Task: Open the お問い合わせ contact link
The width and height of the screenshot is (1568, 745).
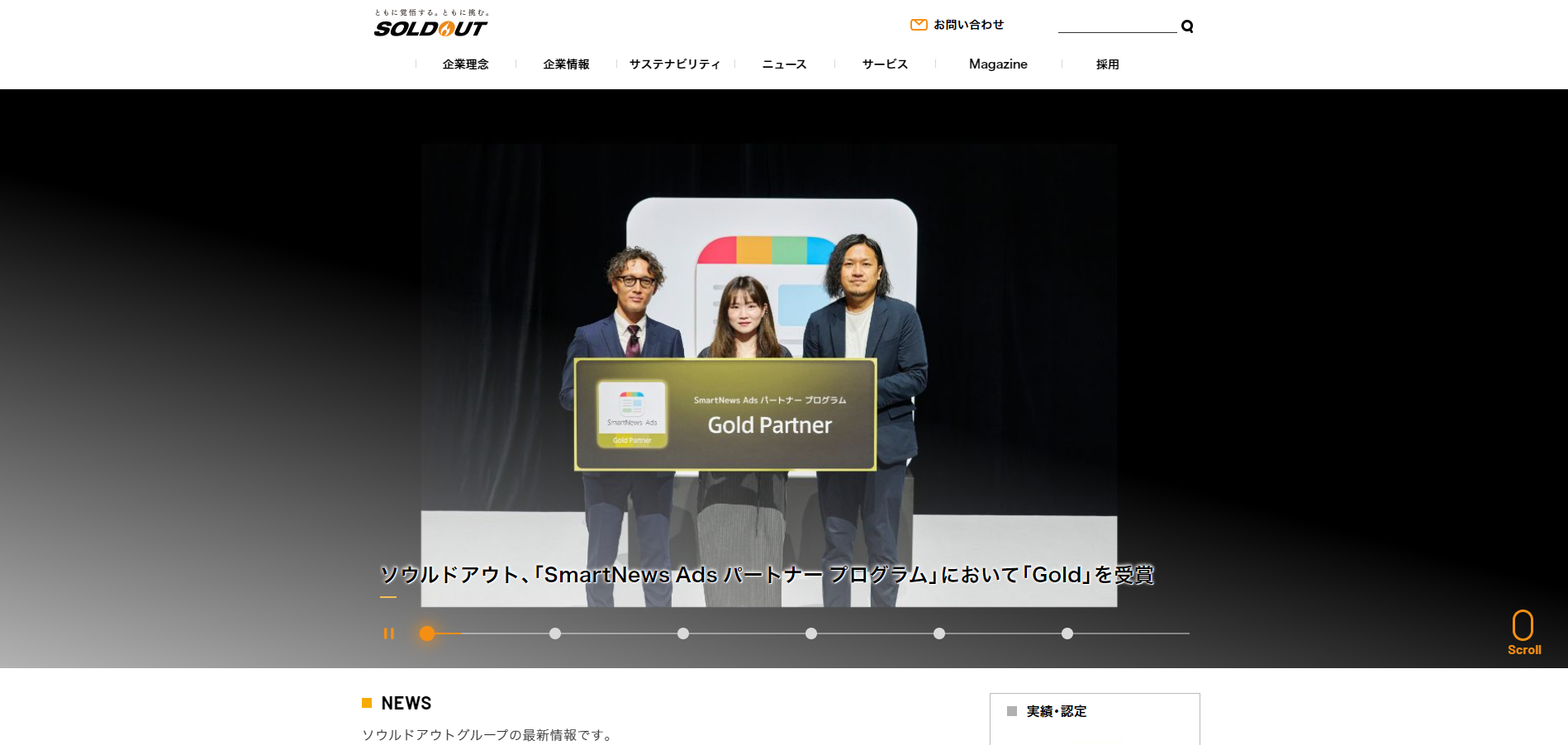Action: pos(968,25)
